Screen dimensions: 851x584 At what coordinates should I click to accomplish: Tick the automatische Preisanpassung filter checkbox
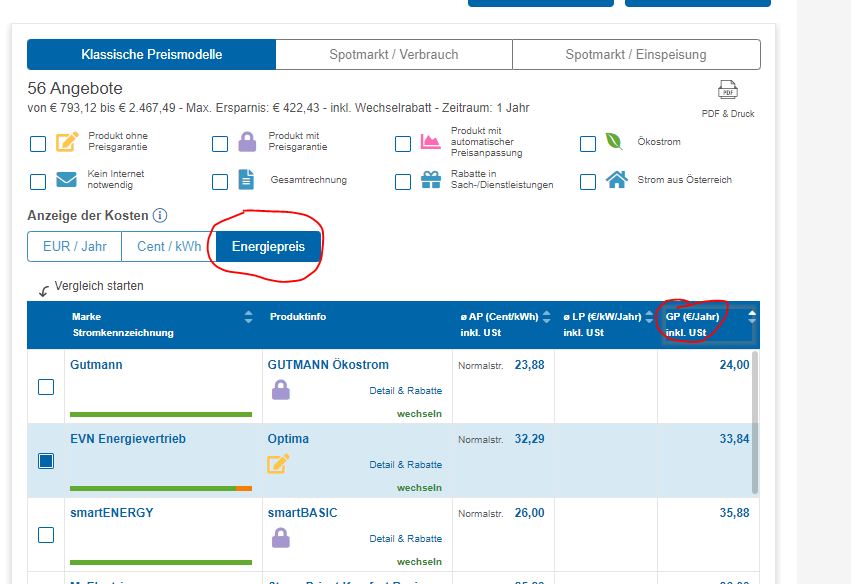click(x=403, y=144)
